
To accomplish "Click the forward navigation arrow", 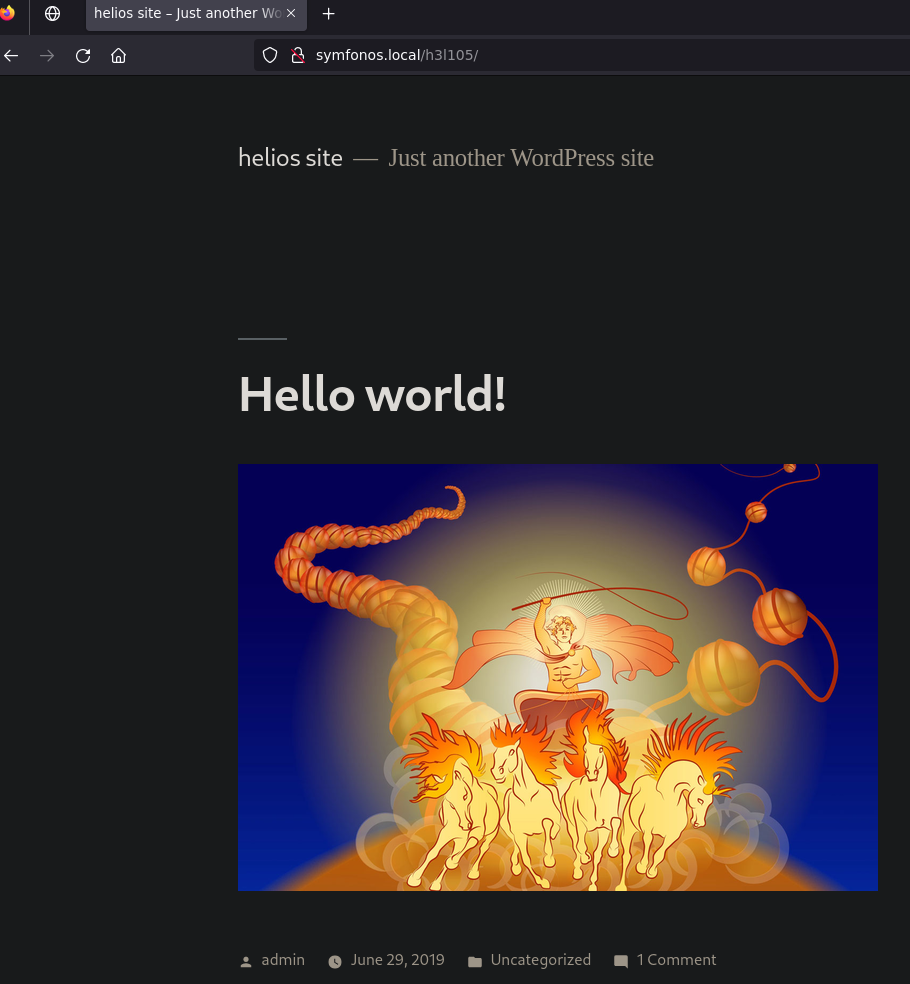I will (47, 56).
